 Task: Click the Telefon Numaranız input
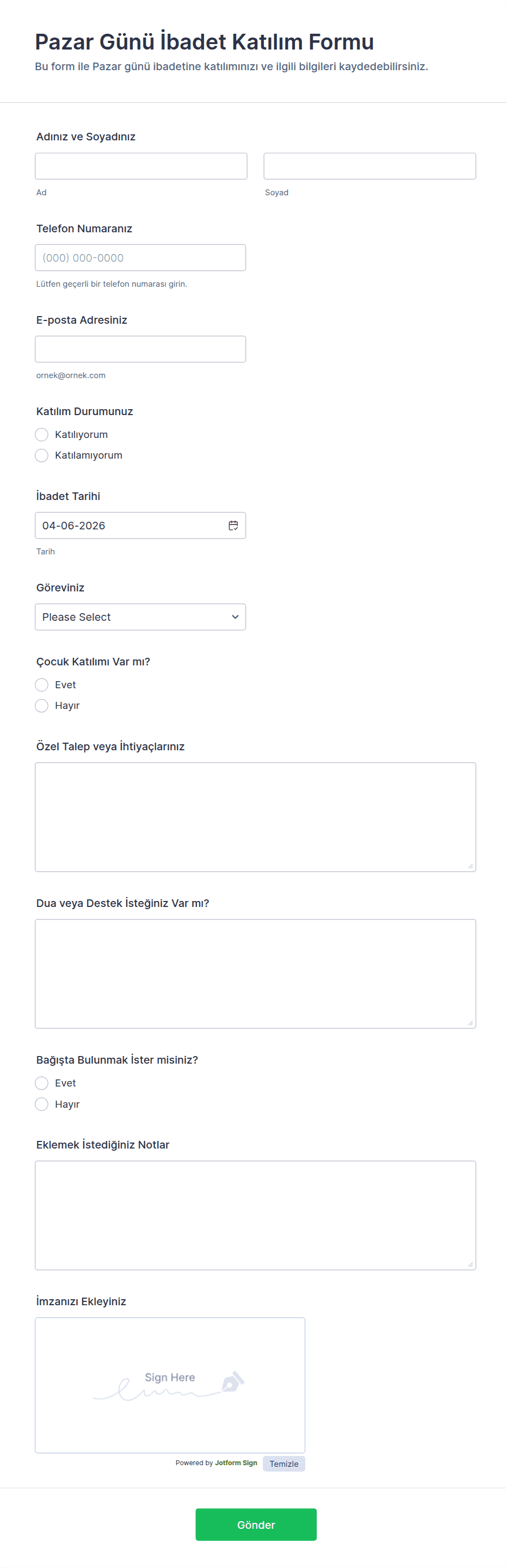[140, 258]
